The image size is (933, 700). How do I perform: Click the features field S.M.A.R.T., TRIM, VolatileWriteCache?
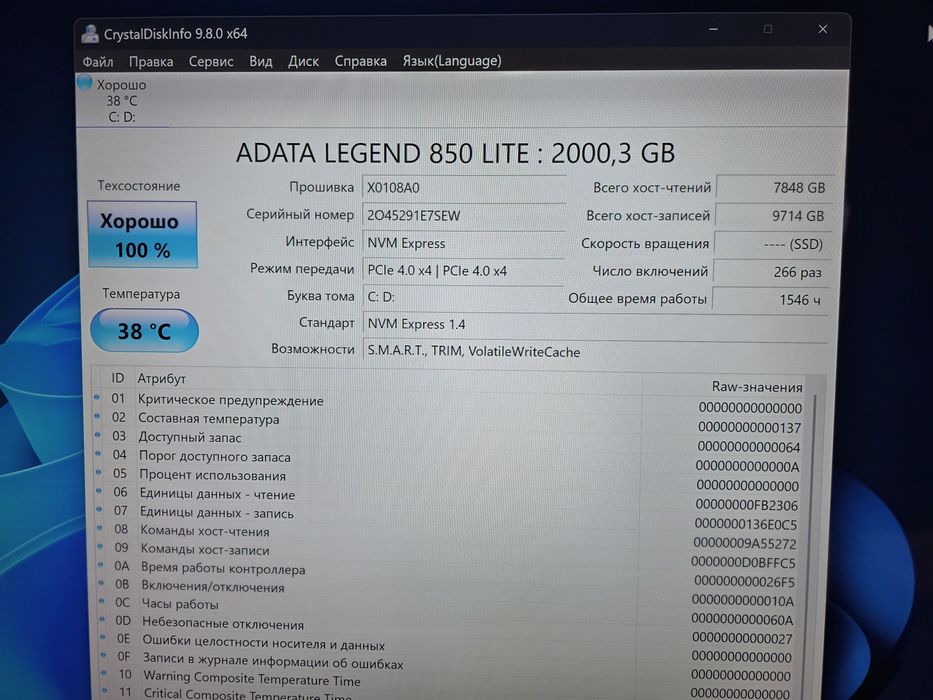(595, 351)
